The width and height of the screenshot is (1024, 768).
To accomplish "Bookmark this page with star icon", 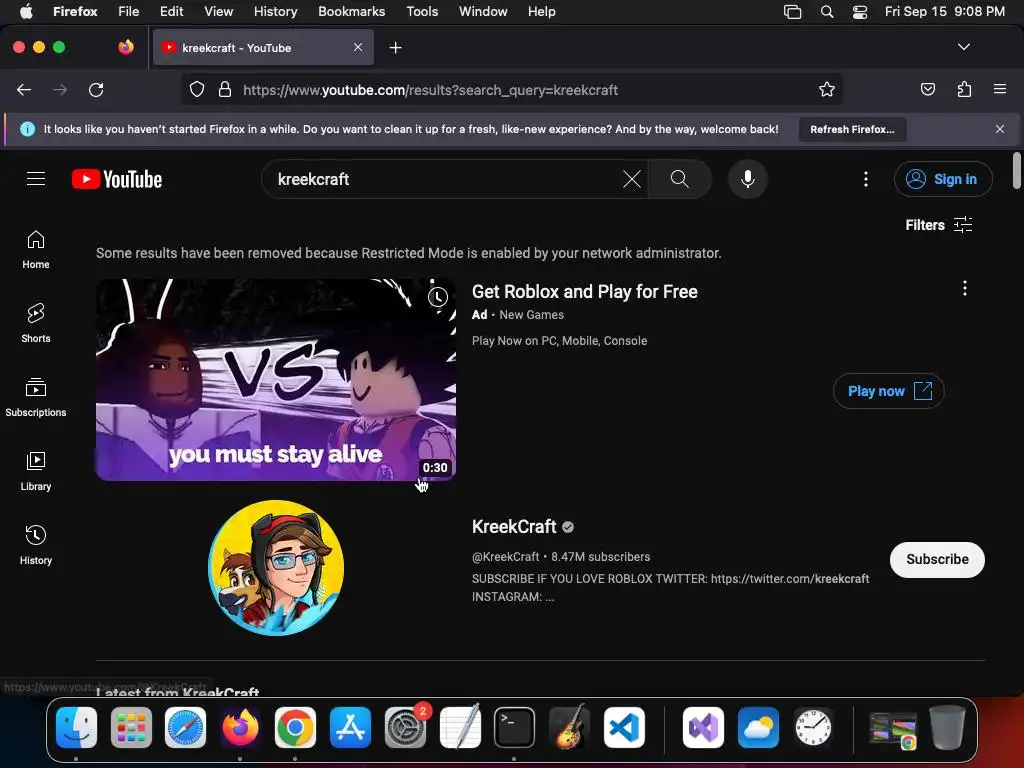I will click(x=827, y=89).
